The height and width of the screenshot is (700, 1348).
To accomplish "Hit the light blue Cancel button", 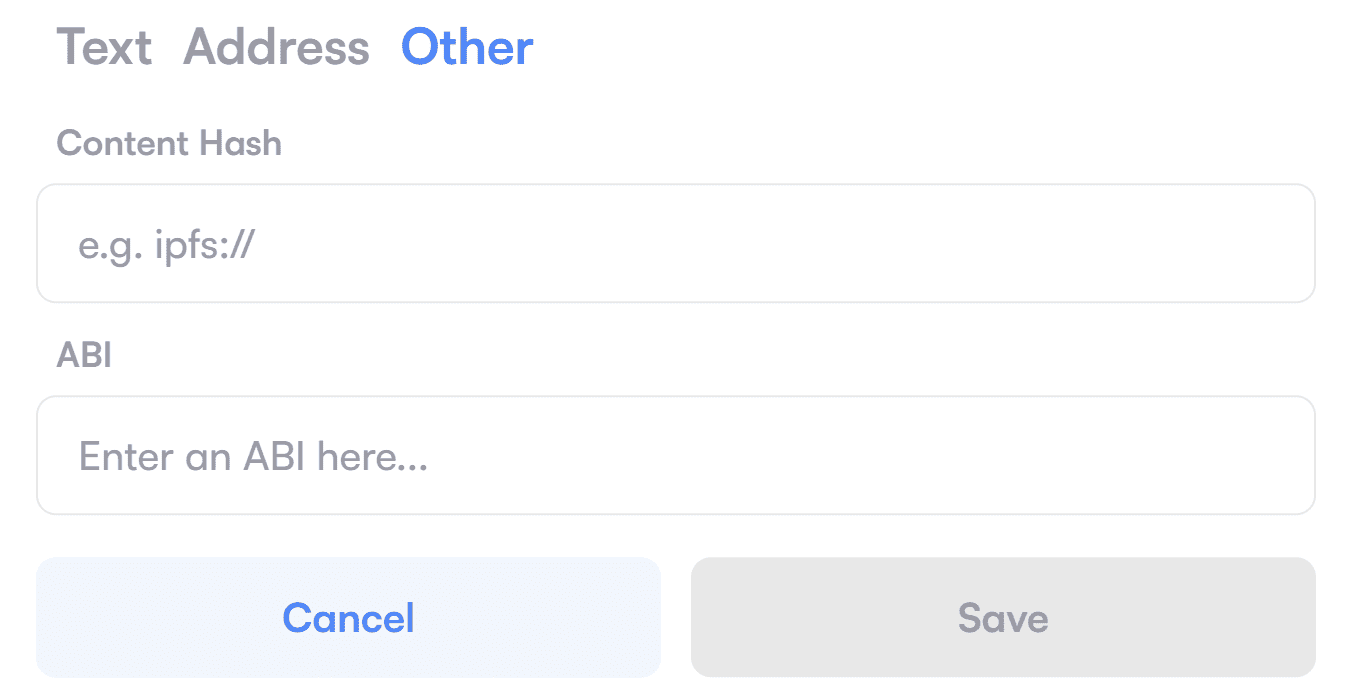I will [x=348, y=617].
